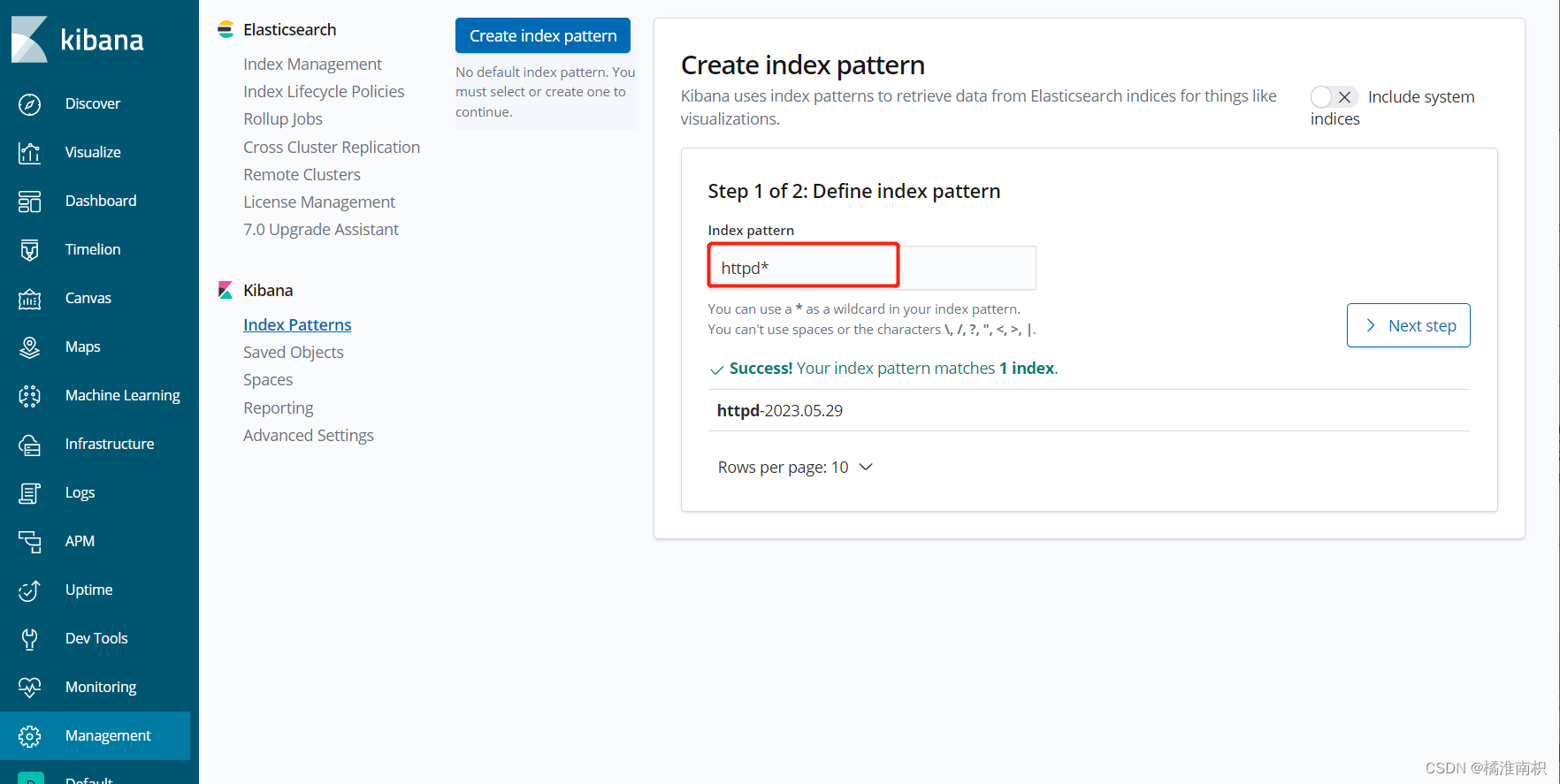
Task: Open License Management link
Action: [x=319, y=202]
